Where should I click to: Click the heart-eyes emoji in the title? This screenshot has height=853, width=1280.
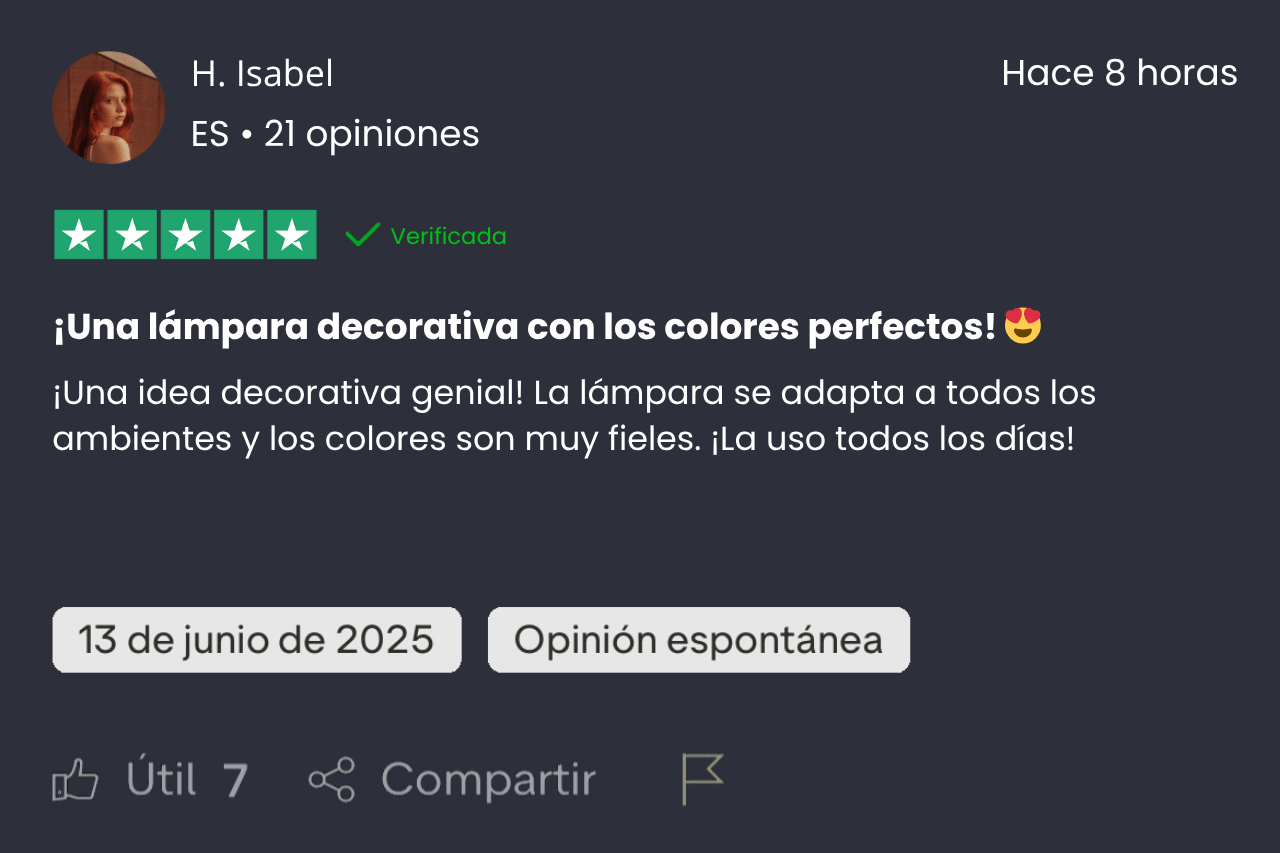click(1023, 326)
